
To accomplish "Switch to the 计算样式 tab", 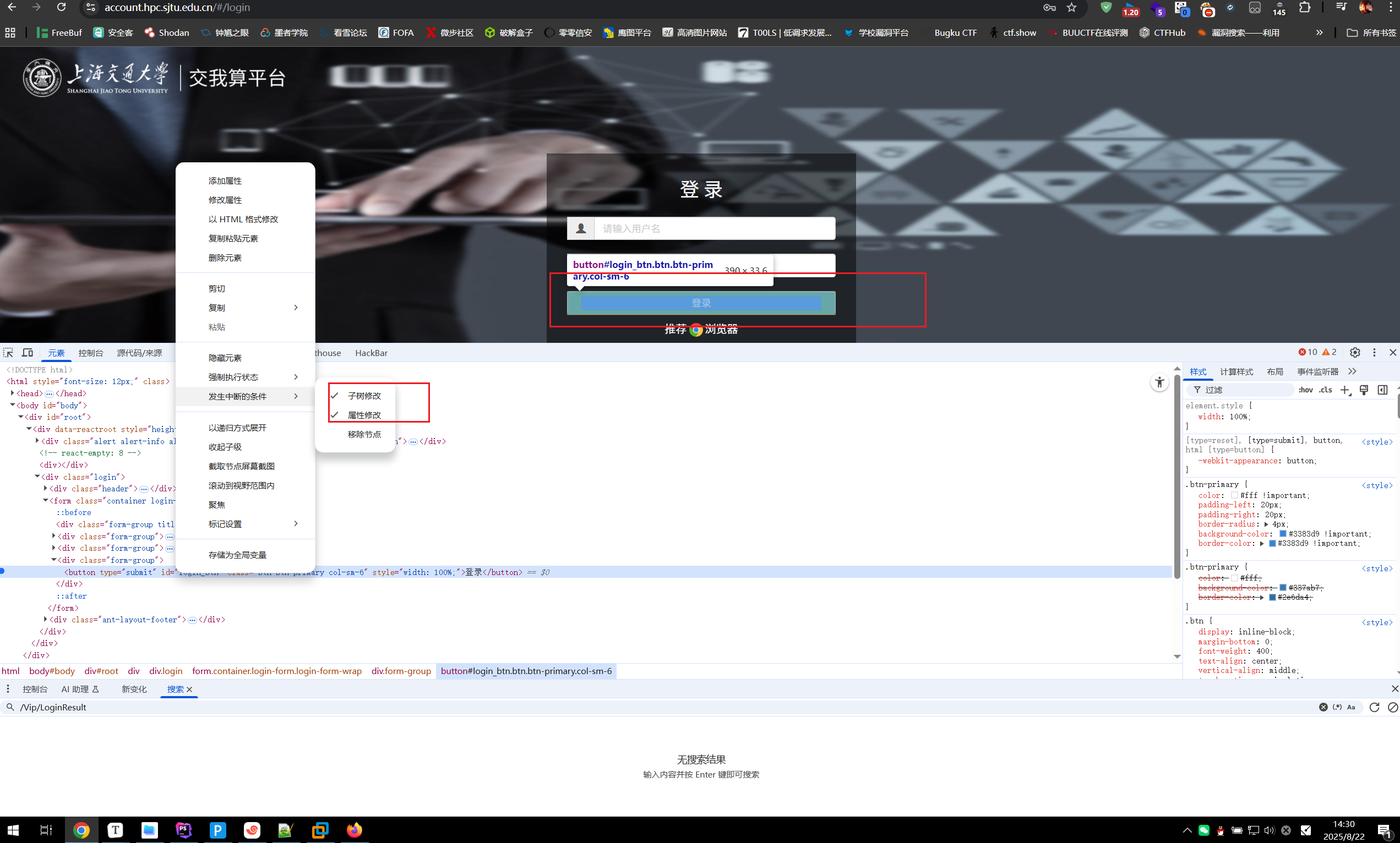I will 1236,371.
